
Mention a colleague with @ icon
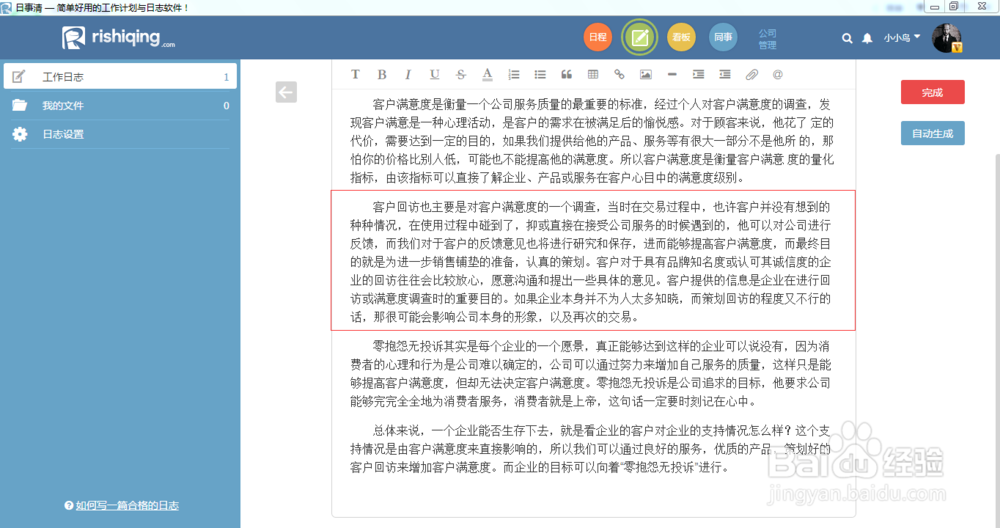click(x=777, y=75)
